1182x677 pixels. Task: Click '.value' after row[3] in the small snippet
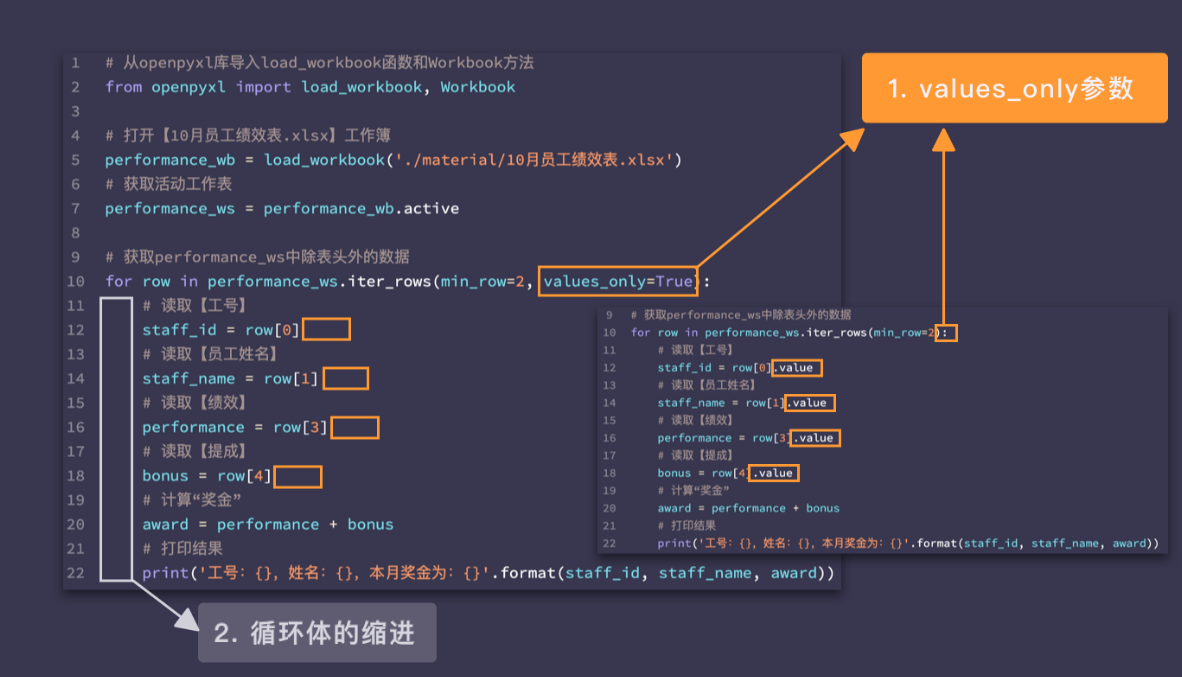[x=816, y=438]
